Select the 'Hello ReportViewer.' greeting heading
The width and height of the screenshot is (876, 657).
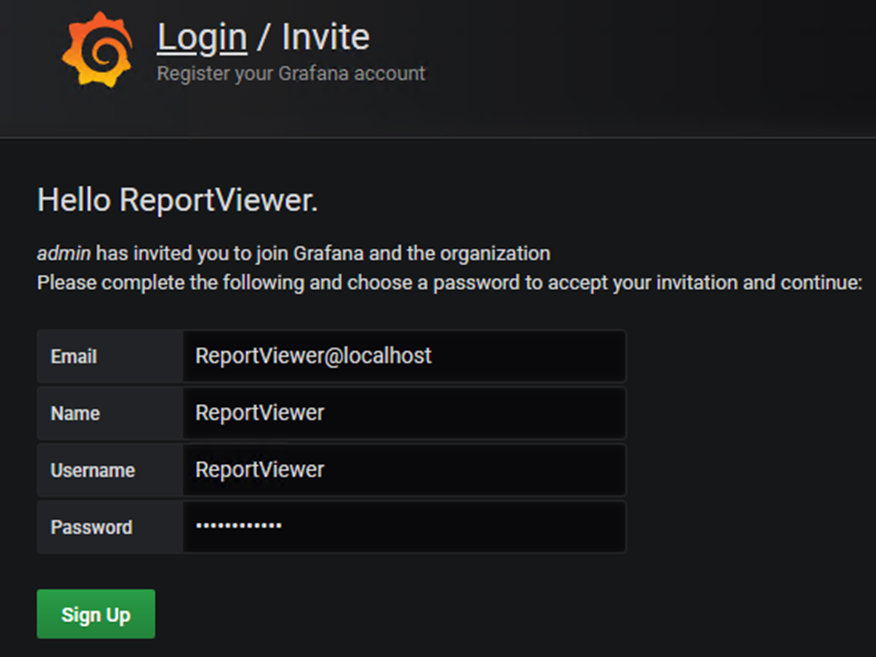click(x=177, y=201)
